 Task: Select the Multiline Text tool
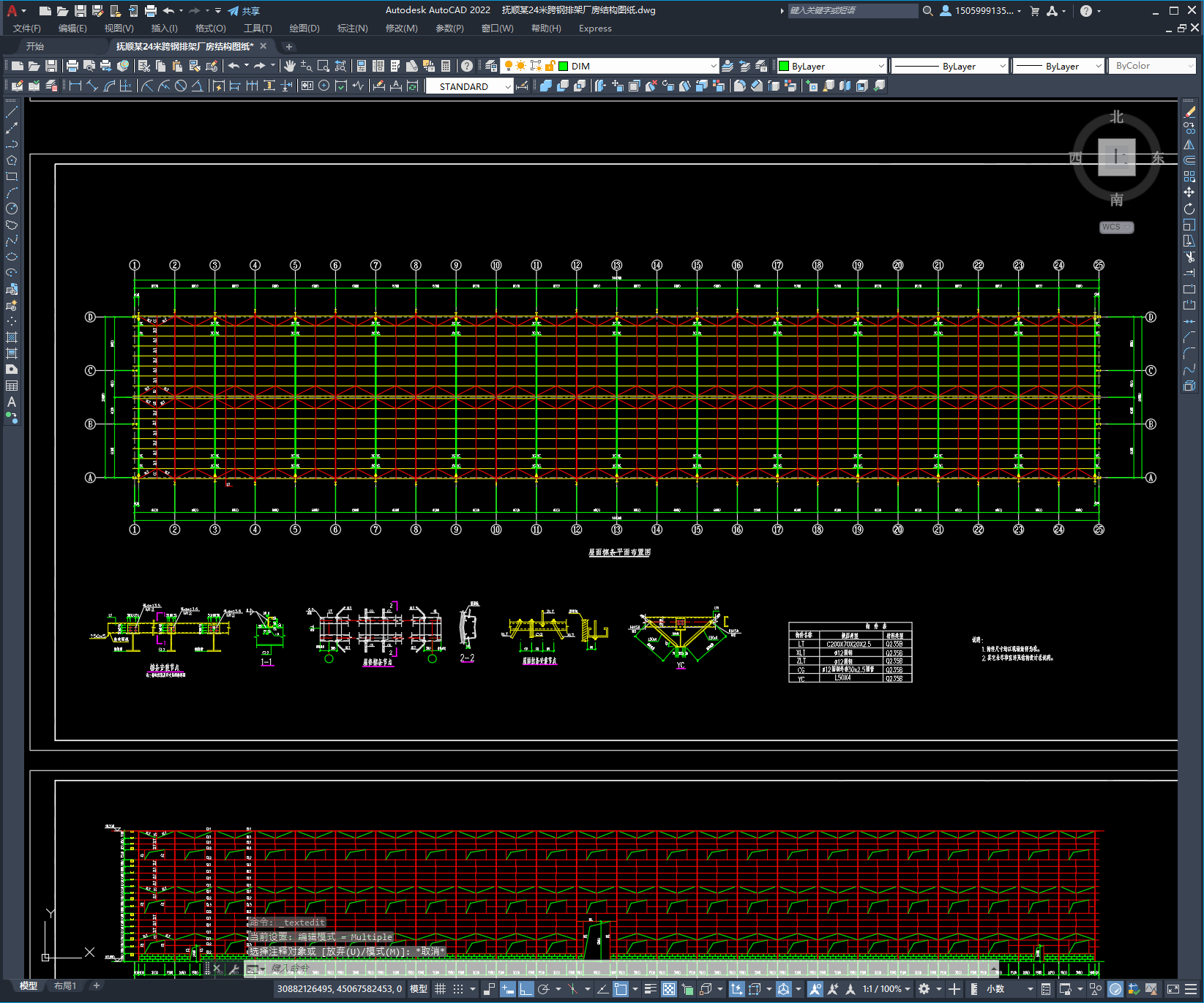click(x=12, y=402)
